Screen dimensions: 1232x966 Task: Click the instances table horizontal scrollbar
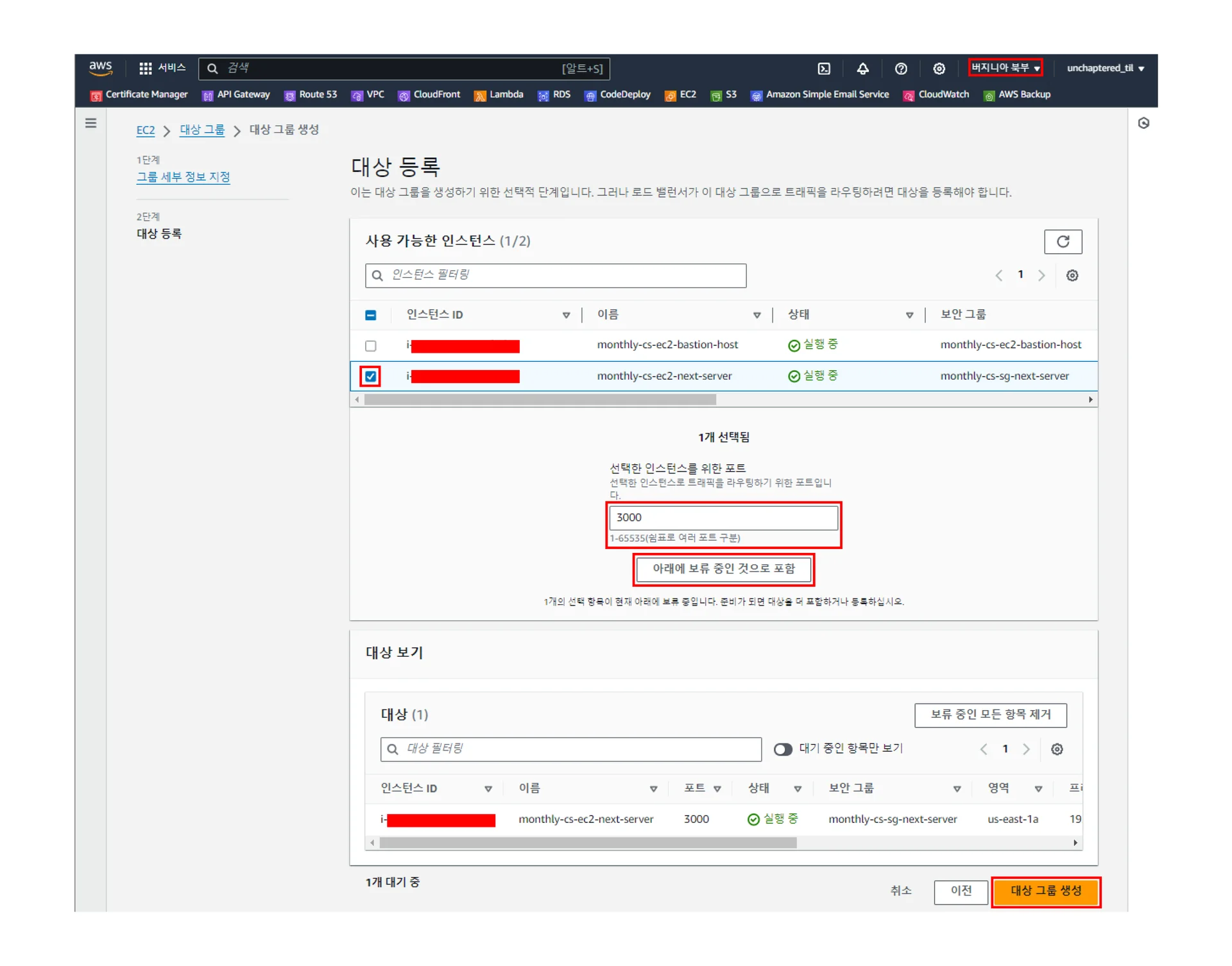540,400
